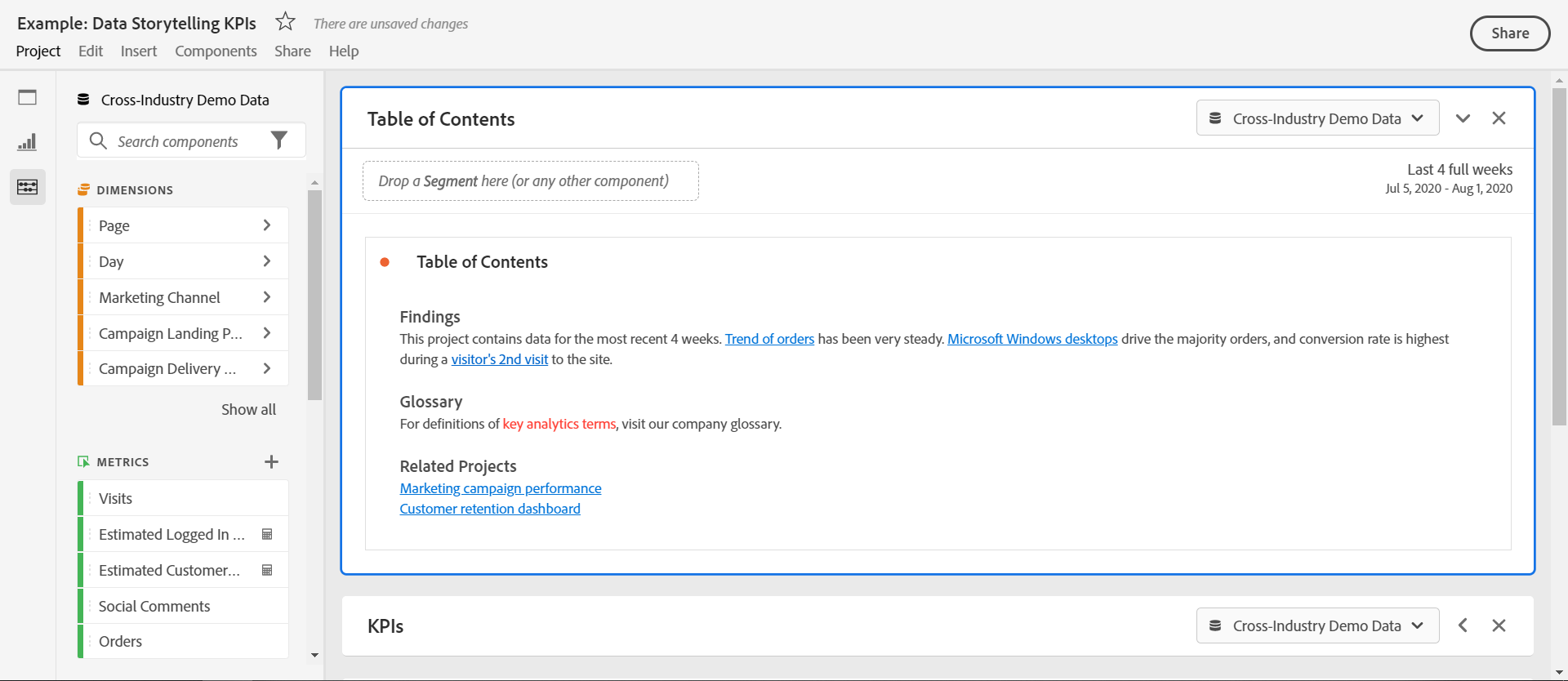
Task: Expand the Page dimension chevron
Action: (267, 225)
